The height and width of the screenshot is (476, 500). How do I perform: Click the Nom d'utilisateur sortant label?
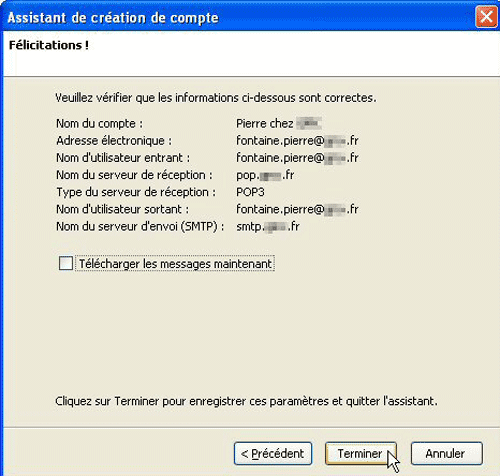[122, 209]
